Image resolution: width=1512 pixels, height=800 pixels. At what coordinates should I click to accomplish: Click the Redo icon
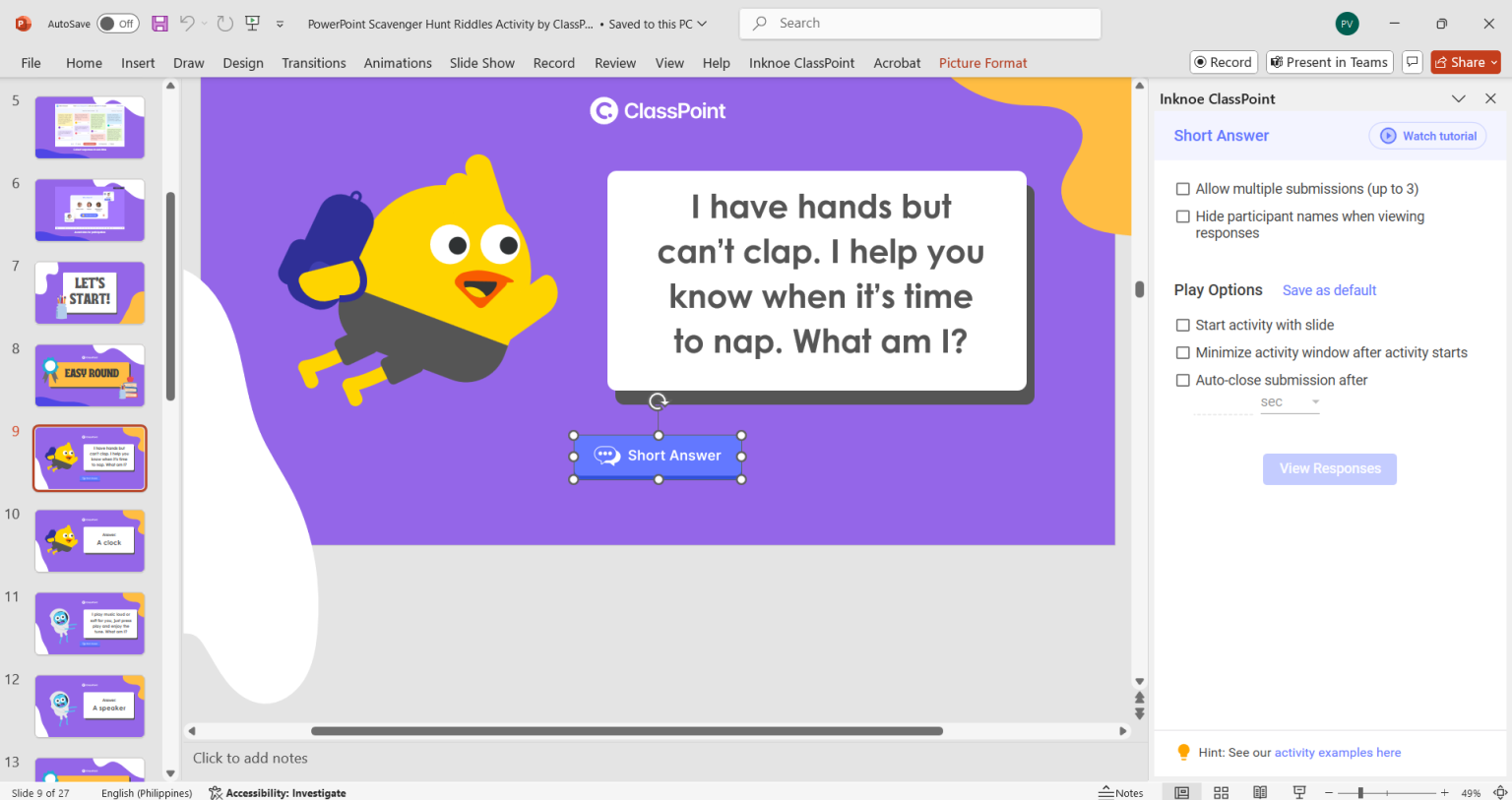click(x=224, y=23)
